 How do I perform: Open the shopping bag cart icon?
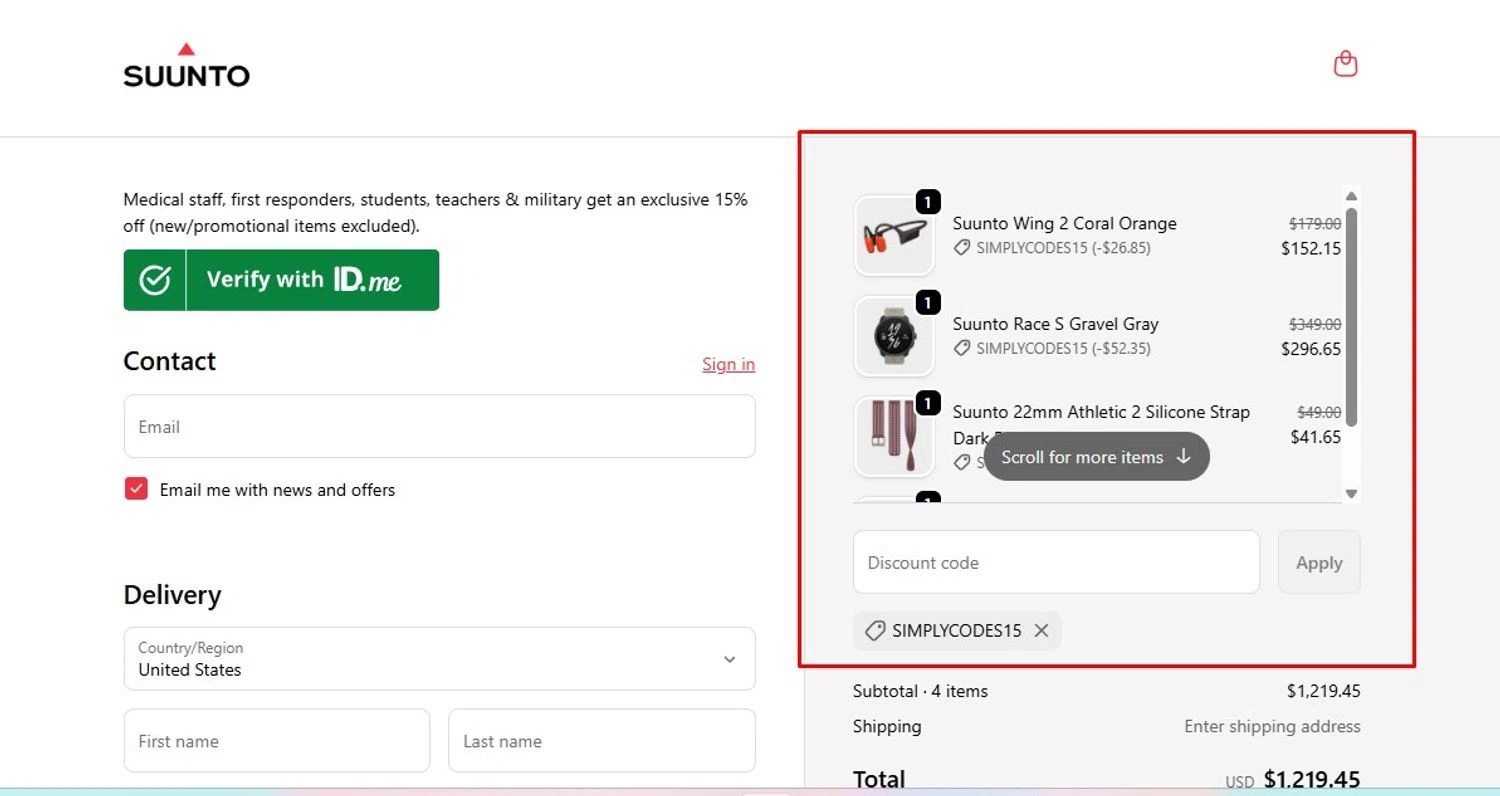pyautogui.click(x=1346, y=64)
